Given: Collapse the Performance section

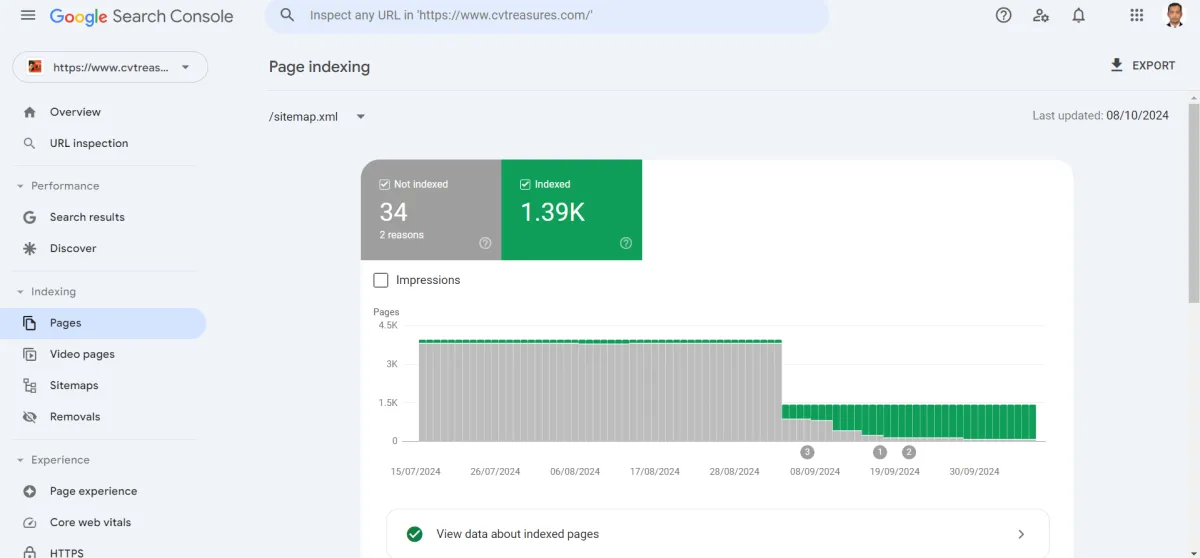Looking at the screenshot, I should pyautogui.click(x=20, y=186).
